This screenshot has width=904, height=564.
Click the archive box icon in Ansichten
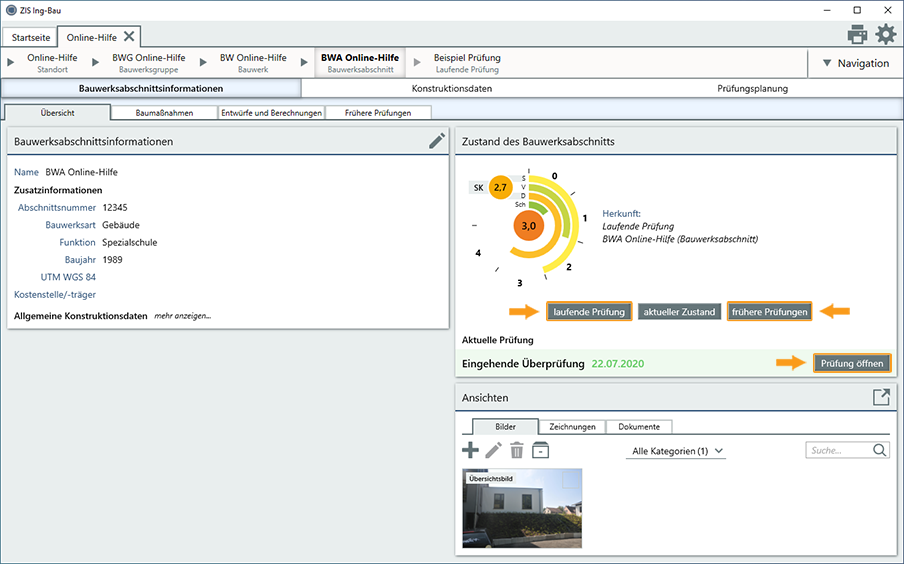[540, 451]
